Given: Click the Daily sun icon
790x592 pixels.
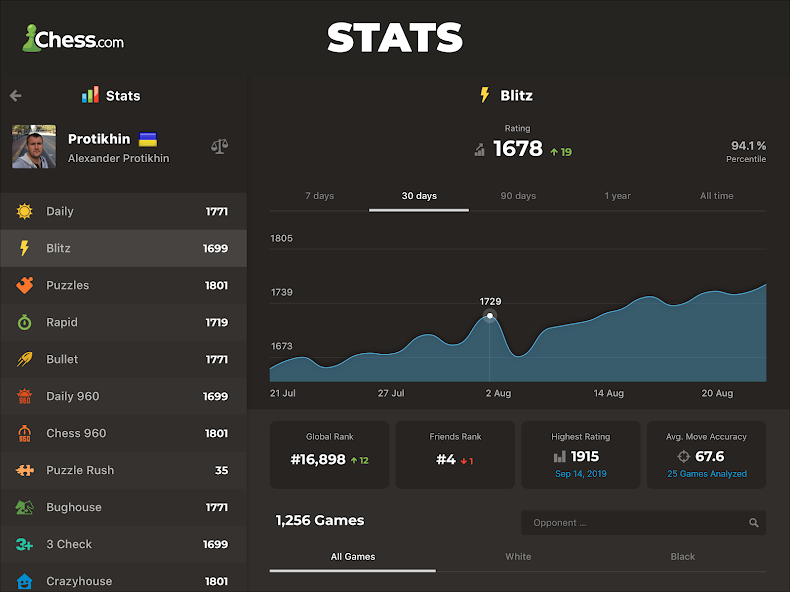Looking at the screenshot, I should click(24, 211).
